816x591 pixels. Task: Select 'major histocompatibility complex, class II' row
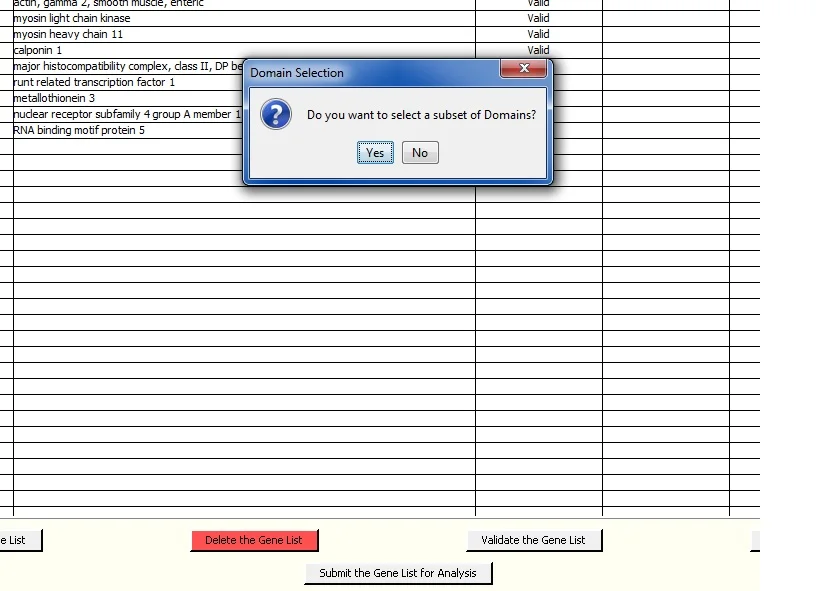128,66
